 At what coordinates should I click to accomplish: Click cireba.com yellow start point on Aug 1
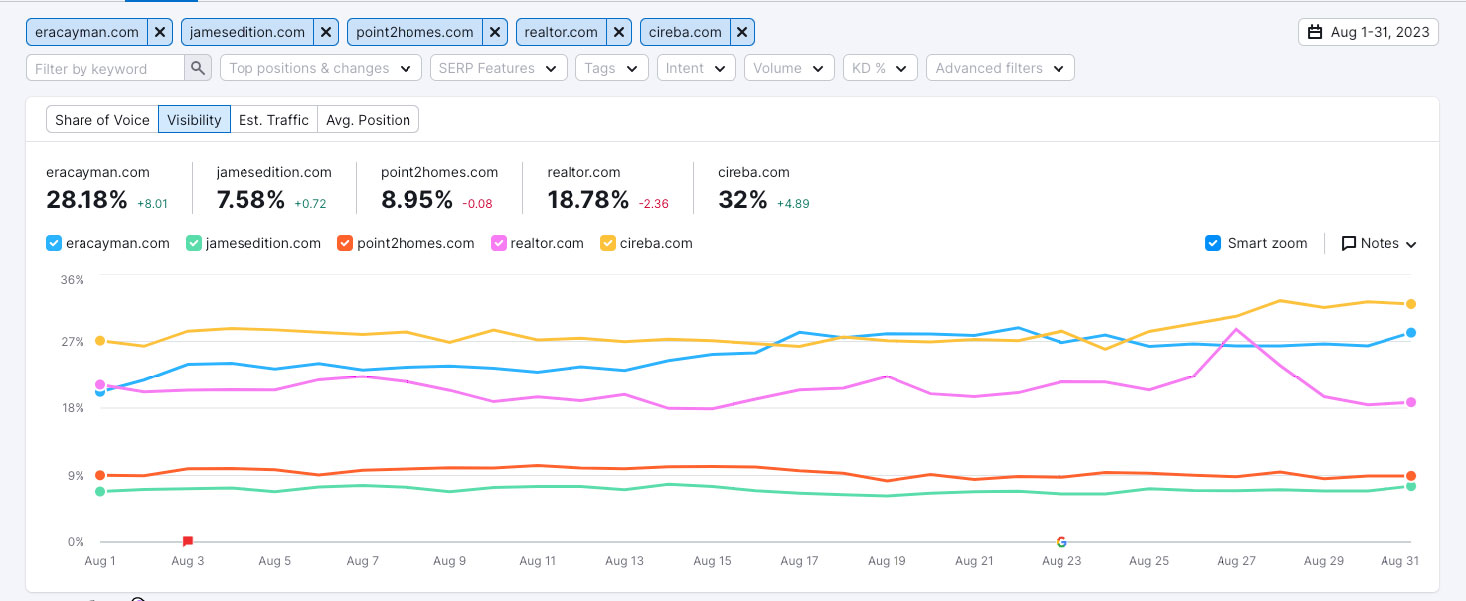point(100,341)
